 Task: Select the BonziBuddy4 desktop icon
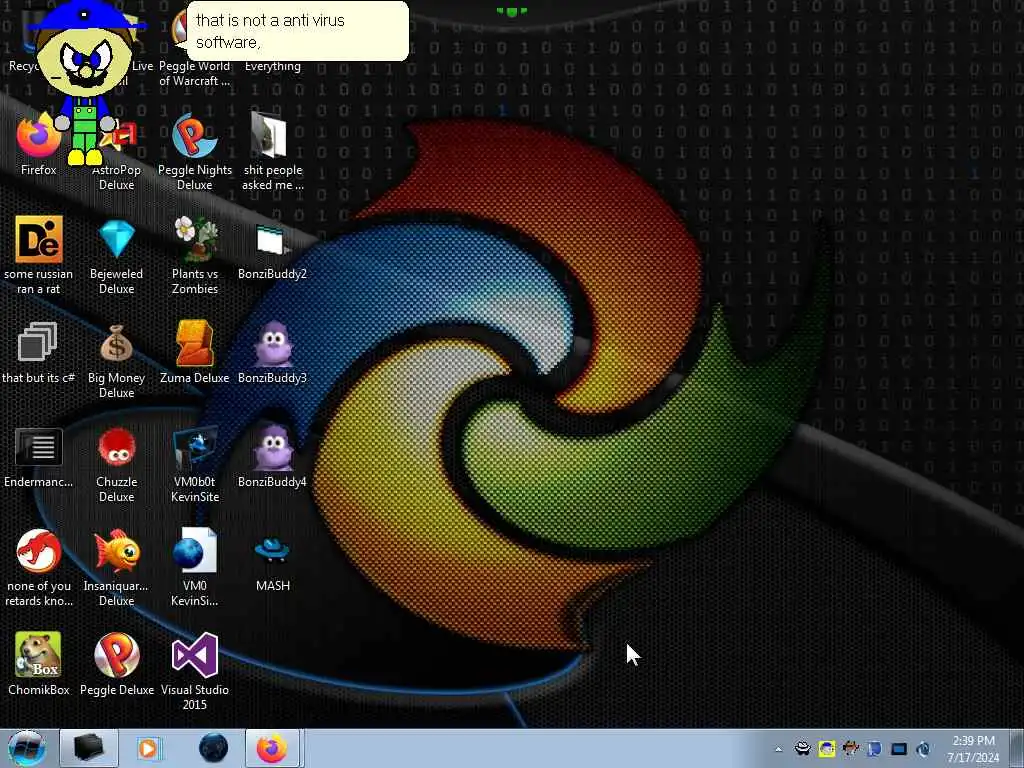tap(272, 456)
